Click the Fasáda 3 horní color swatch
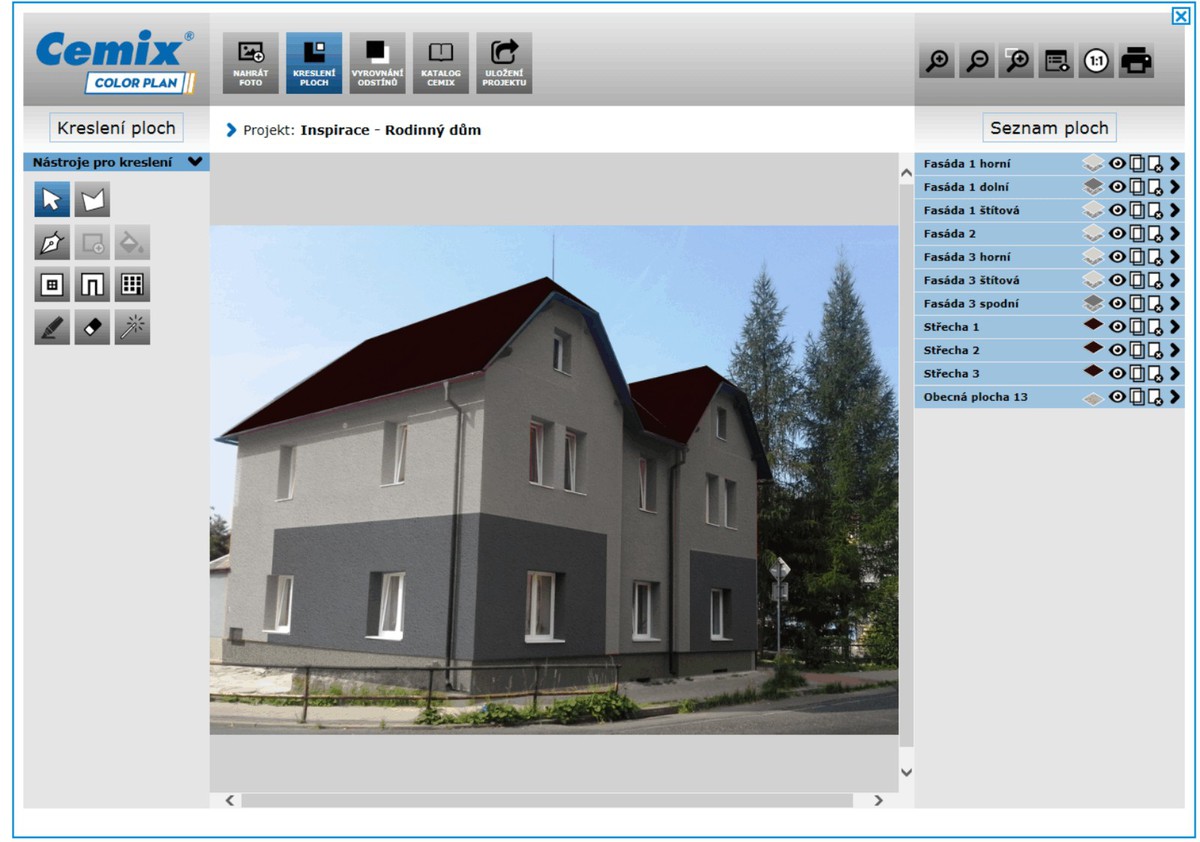This screenshot has height=842, width=1200. pos(1093,257)
